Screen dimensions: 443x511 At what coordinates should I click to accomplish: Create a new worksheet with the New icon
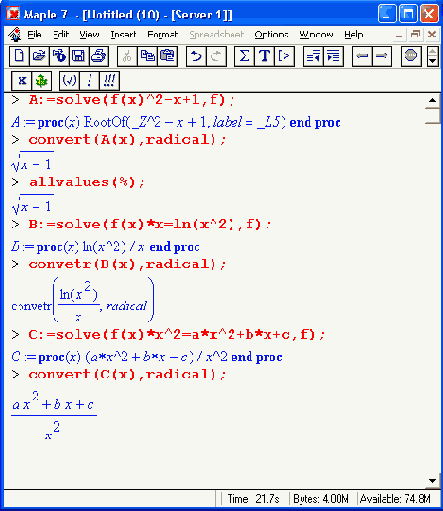coord(19,56)
